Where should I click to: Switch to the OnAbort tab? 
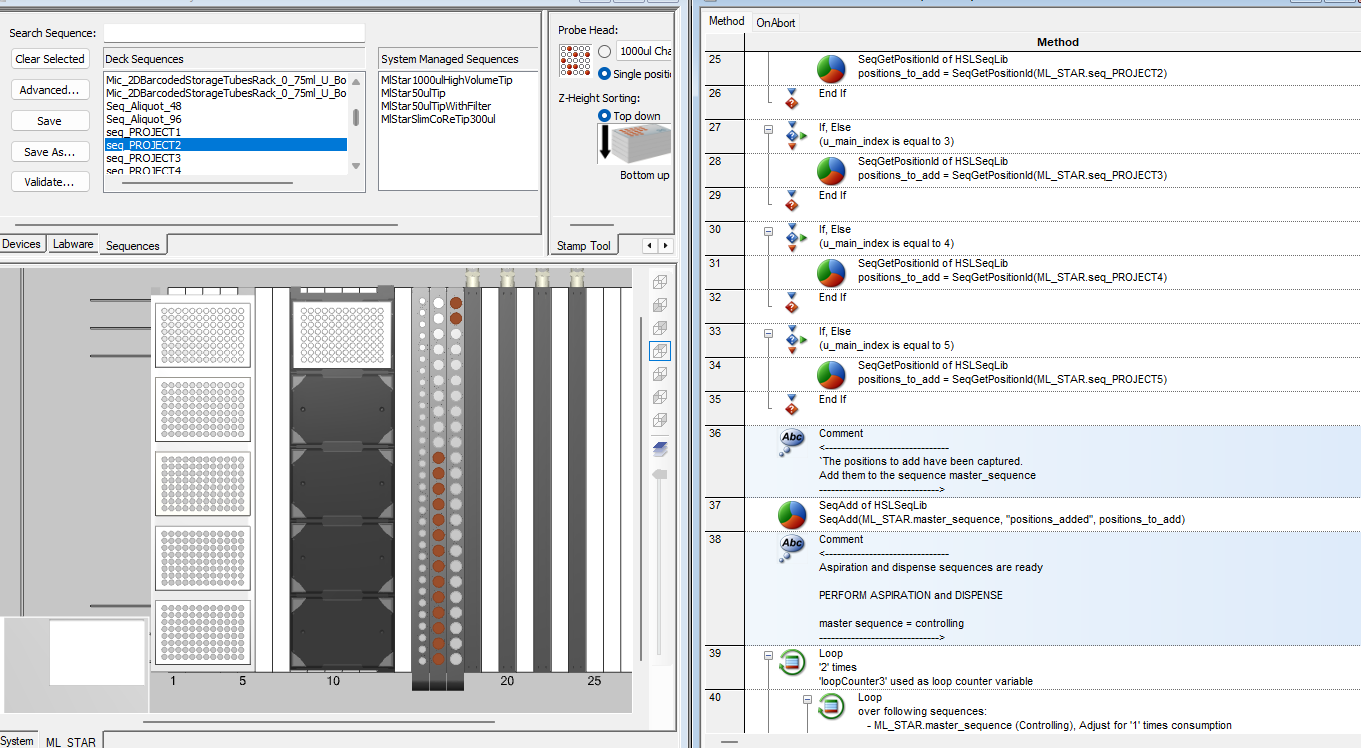pyautogui.click(x=776, y=22)
